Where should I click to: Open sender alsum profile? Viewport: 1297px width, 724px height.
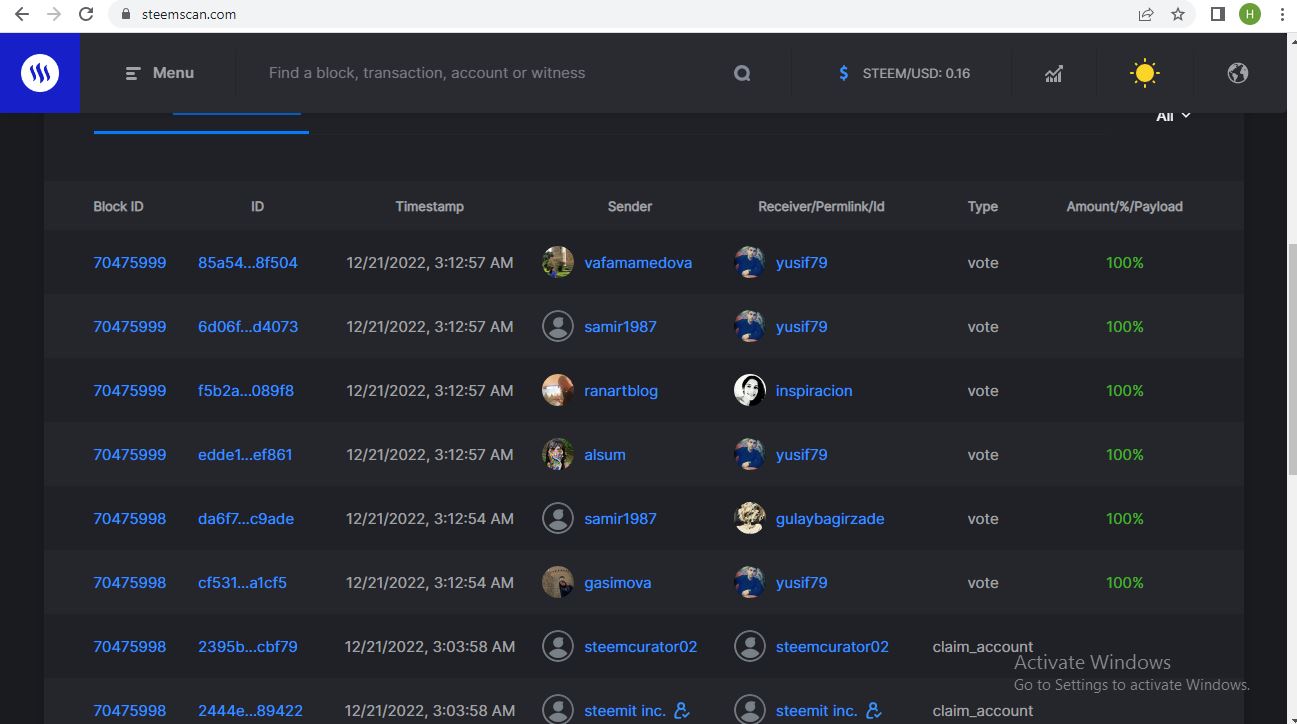click(x=605, y=455)
